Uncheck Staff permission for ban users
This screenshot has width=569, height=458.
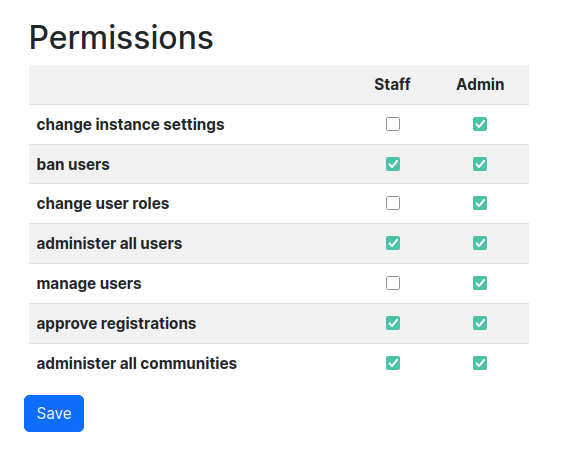tap(393, 164)
